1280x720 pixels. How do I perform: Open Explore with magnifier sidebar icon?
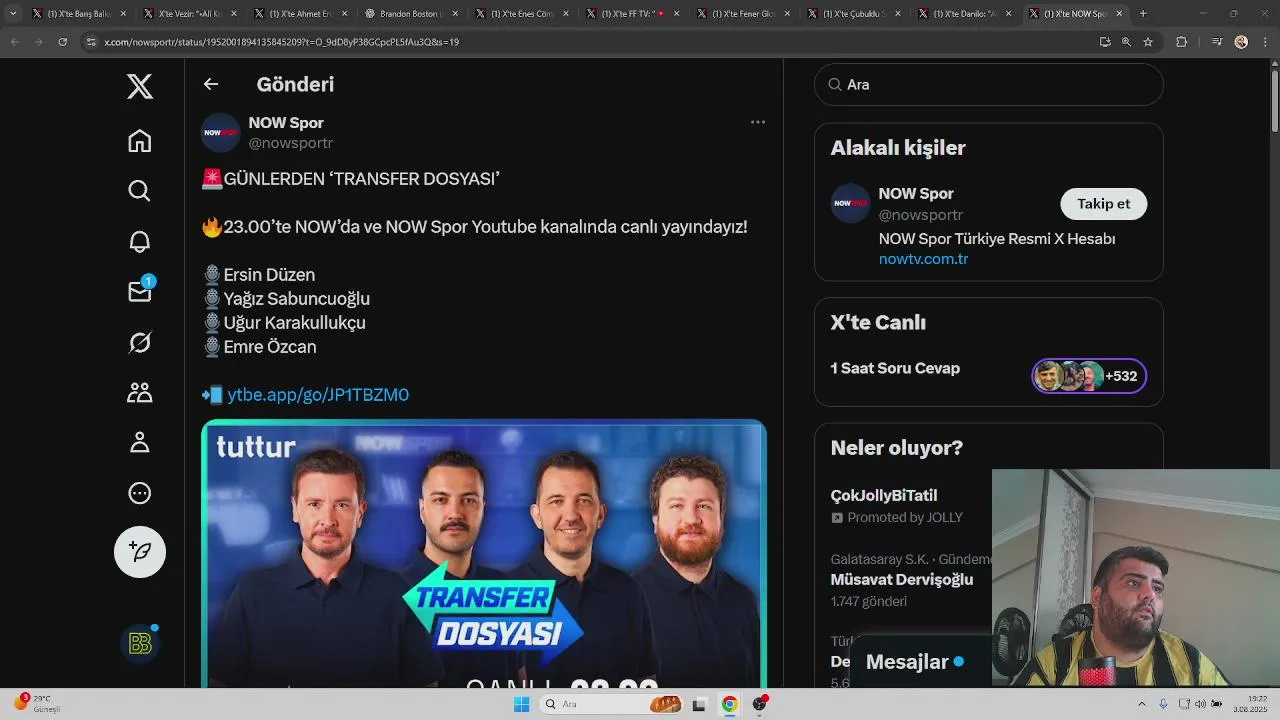[140, 191]
